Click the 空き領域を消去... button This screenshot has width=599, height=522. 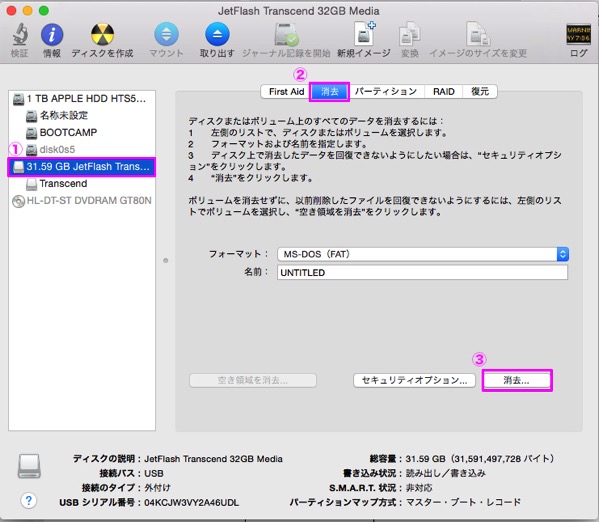click(x=253, y=380)
